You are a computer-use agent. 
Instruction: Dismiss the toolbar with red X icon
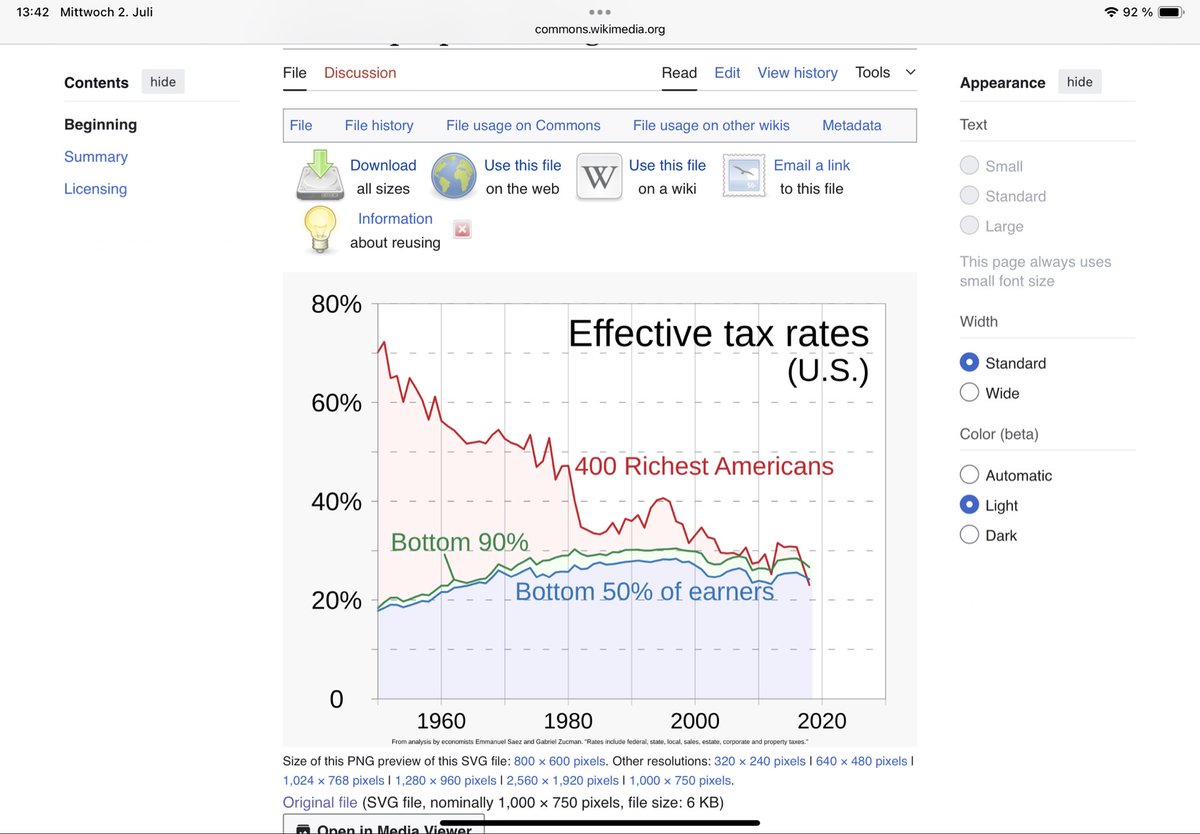[462, 230]
